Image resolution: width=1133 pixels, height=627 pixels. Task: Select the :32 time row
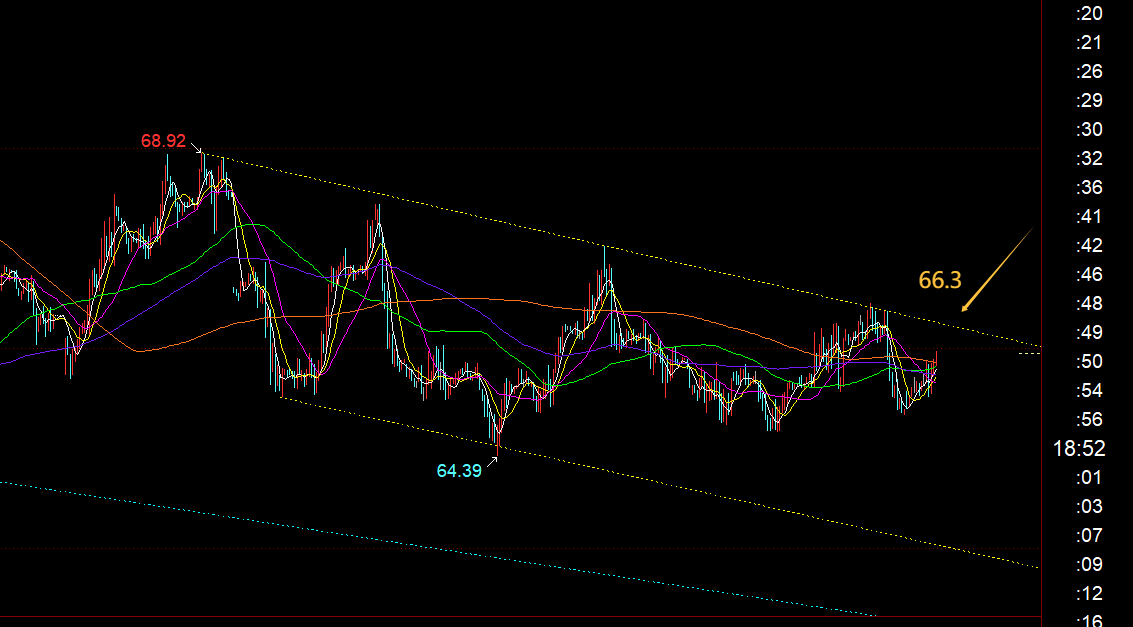pos(1089,158)
